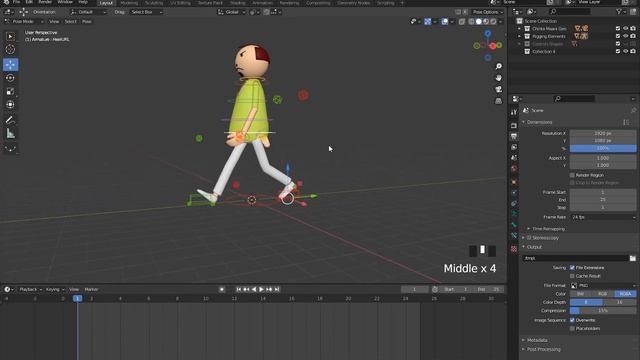Enable the Placeholders checkbox
This screenshot has height=360, width=640.
pyautogui.click(x=572, y=328)
